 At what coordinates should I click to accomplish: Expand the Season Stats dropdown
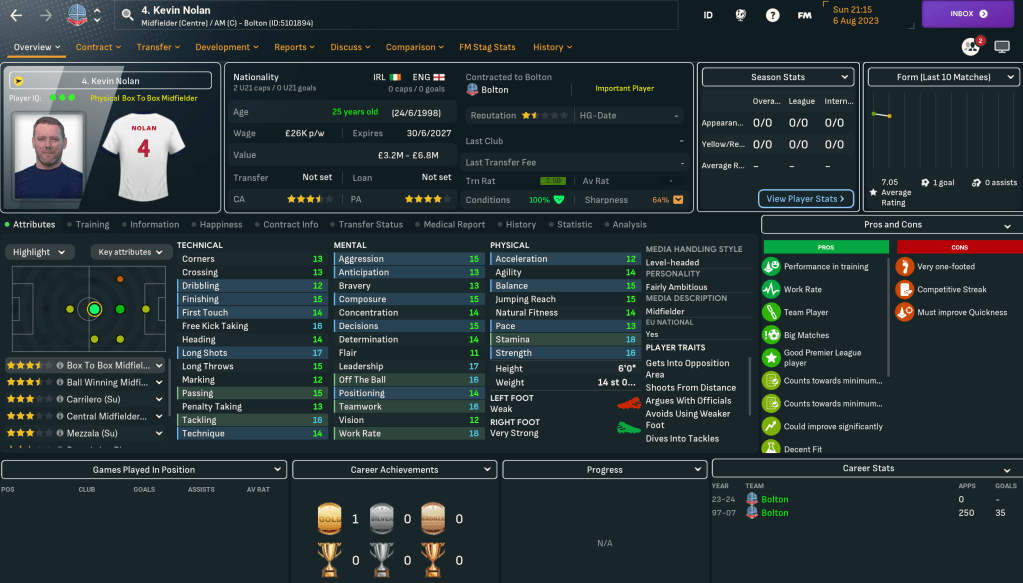(x=777, y=77)
